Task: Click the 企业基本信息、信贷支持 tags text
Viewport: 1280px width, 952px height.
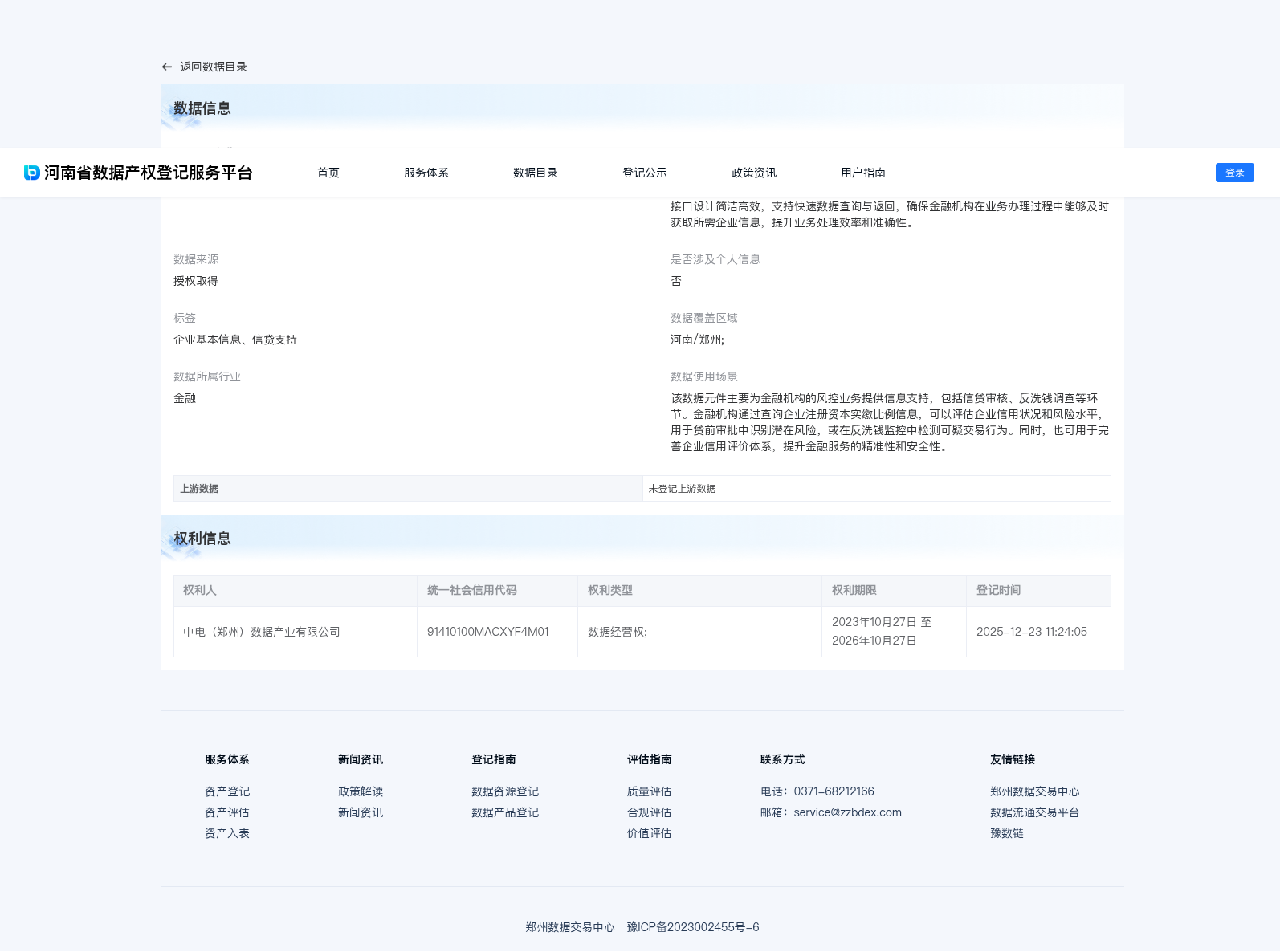Action: click(235, 340)
